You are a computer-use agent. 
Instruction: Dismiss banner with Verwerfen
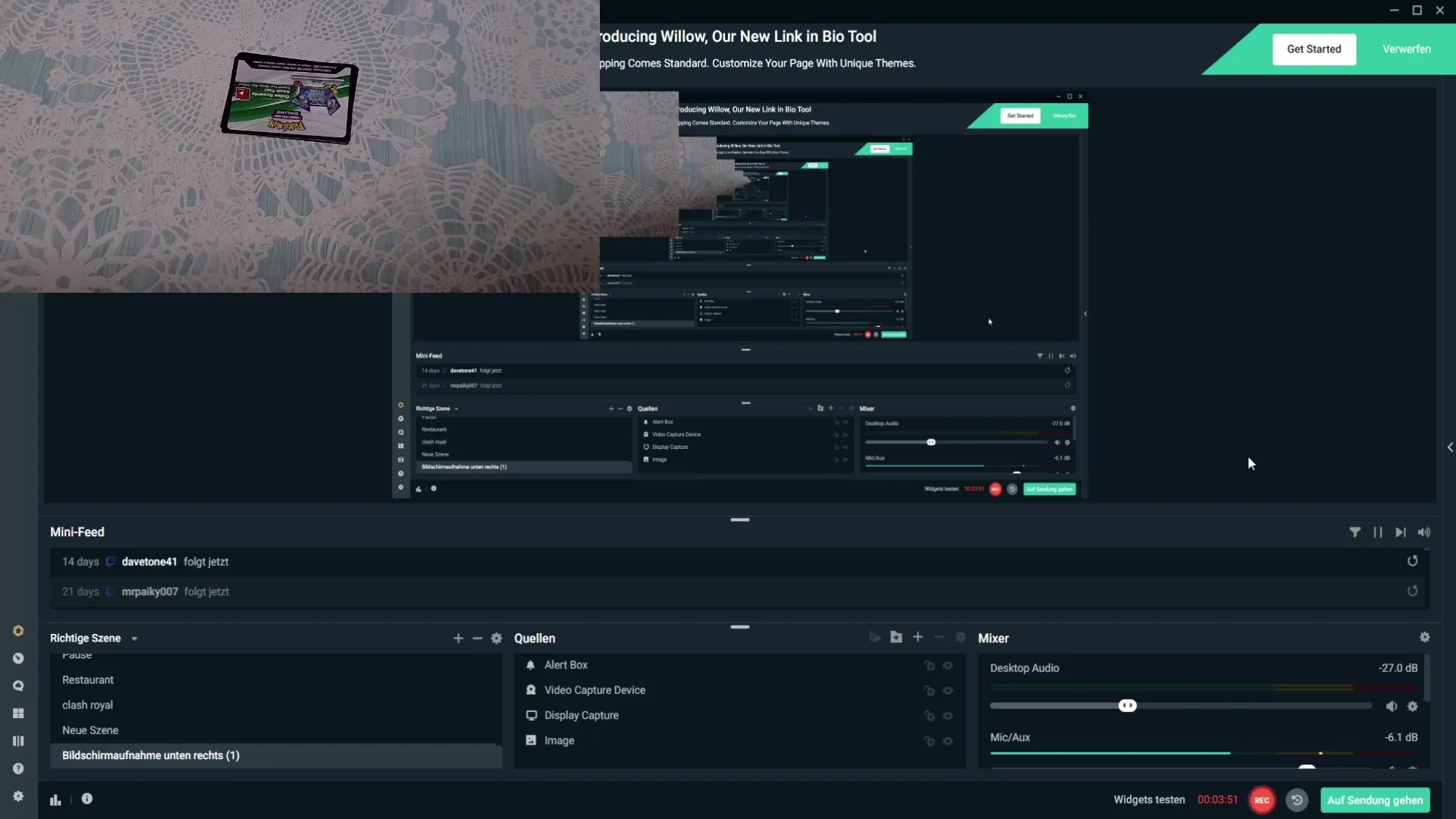click(x=1406, y=49)
